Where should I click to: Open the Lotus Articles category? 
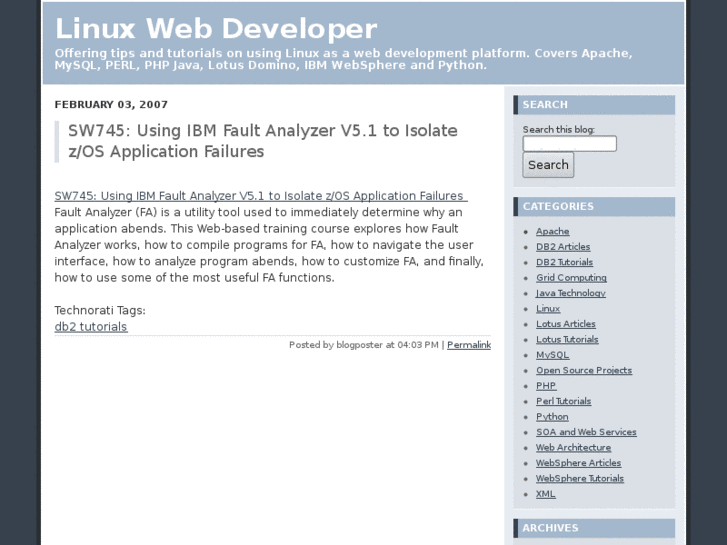pos(566,324)
